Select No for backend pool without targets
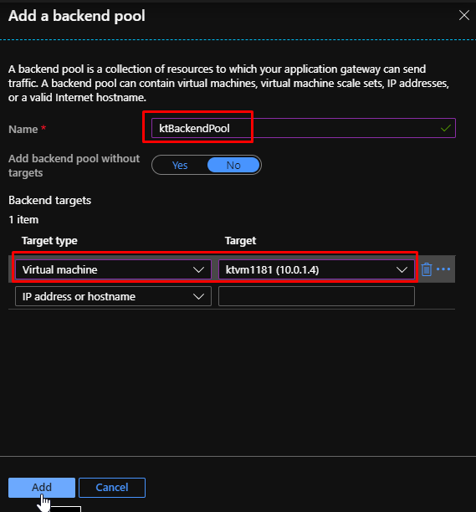The image size is (476, 512). [233, 165]
